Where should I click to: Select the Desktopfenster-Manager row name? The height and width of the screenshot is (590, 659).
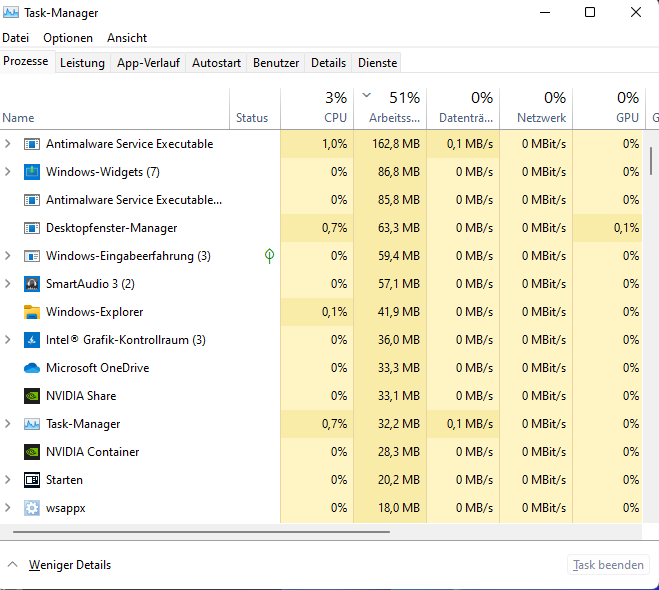point(111,228)
